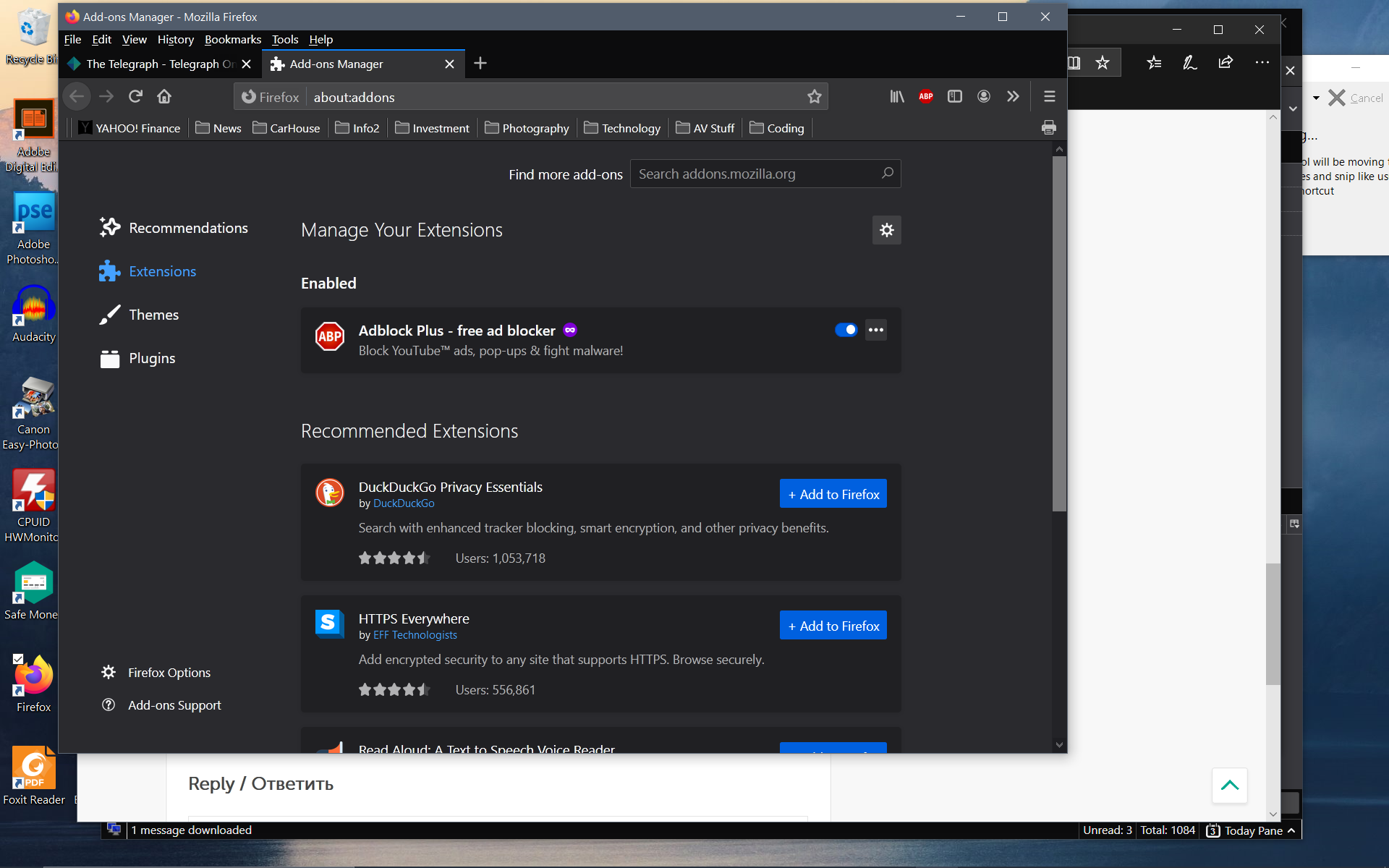Click the Search addons.mozilla.org field
The height and width of the screenshot is (868, 1389).
tap(756, 174)
